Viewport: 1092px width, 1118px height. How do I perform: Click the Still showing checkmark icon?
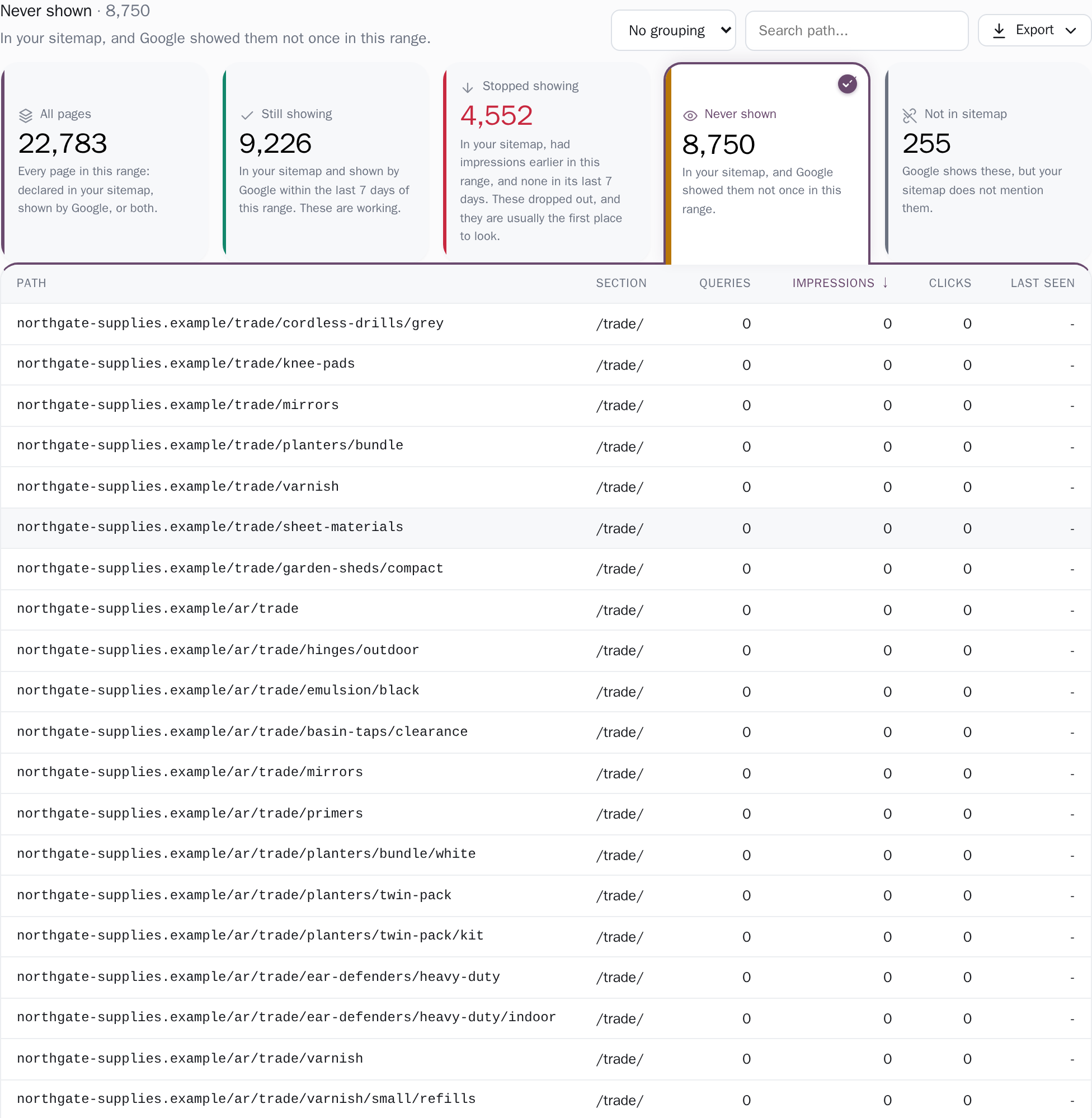point(247,115)
